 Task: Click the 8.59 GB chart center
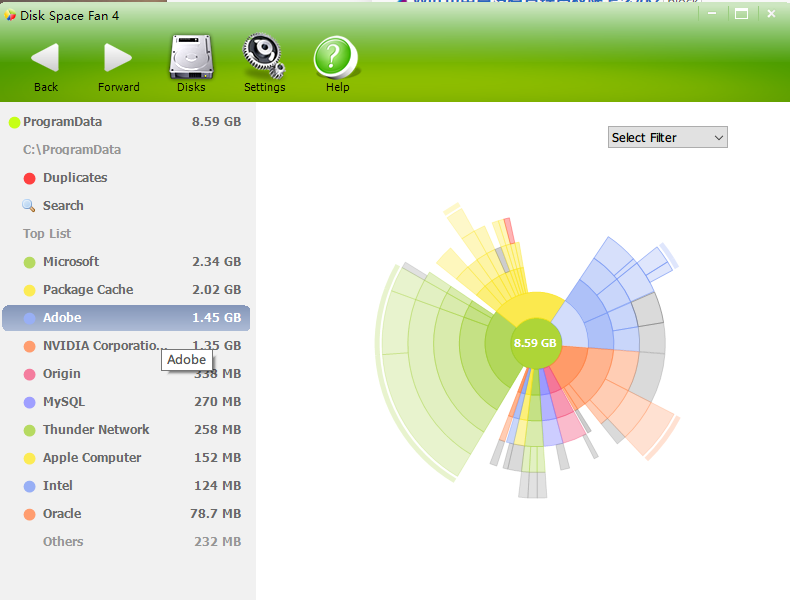(535, 343)
